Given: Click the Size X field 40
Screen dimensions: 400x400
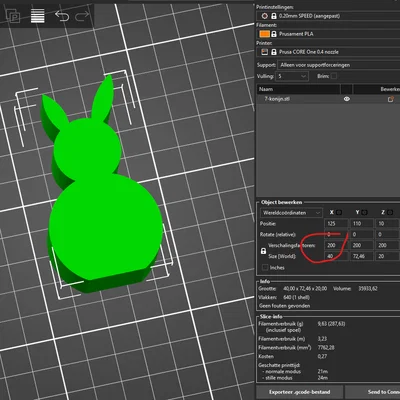Looking at the screenshot, I should click(x=336, y=256).
